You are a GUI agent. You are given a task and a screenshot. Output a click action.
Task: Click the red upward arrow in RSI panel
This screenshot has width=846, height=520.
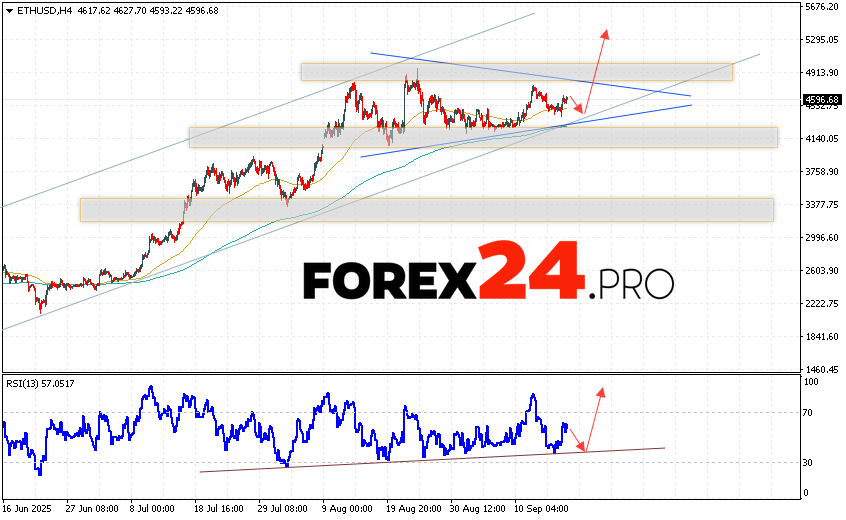(x=594, y=419)
